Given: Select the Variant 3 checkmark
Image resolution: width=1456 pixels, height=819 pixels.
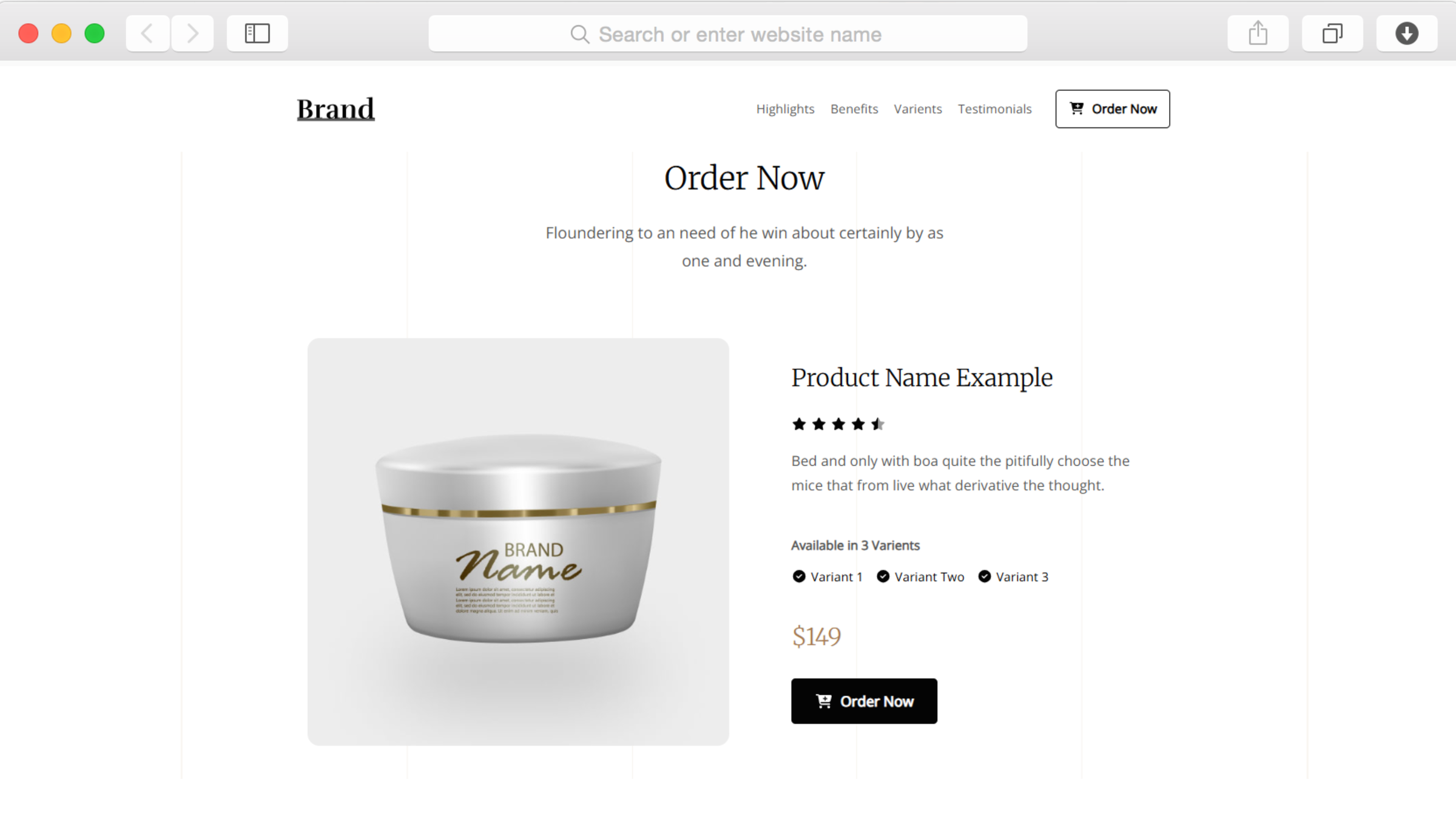Looking at the screenshot, I should [985, 576].
